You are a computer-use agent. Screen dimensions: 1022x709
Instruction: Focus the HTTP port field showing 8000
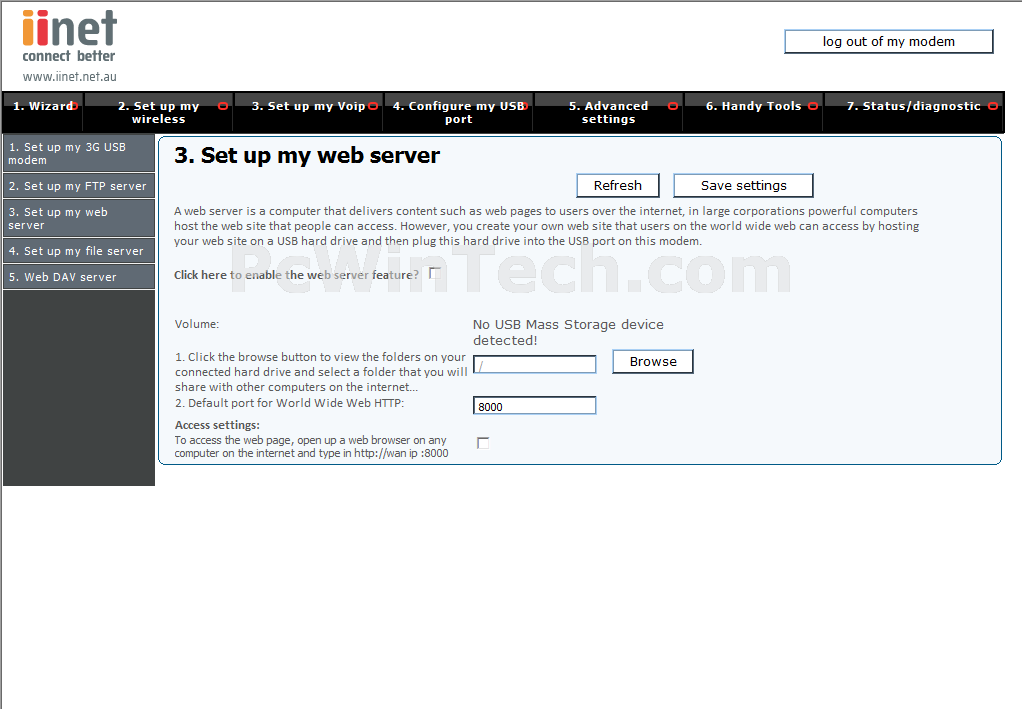pos(534,405)
